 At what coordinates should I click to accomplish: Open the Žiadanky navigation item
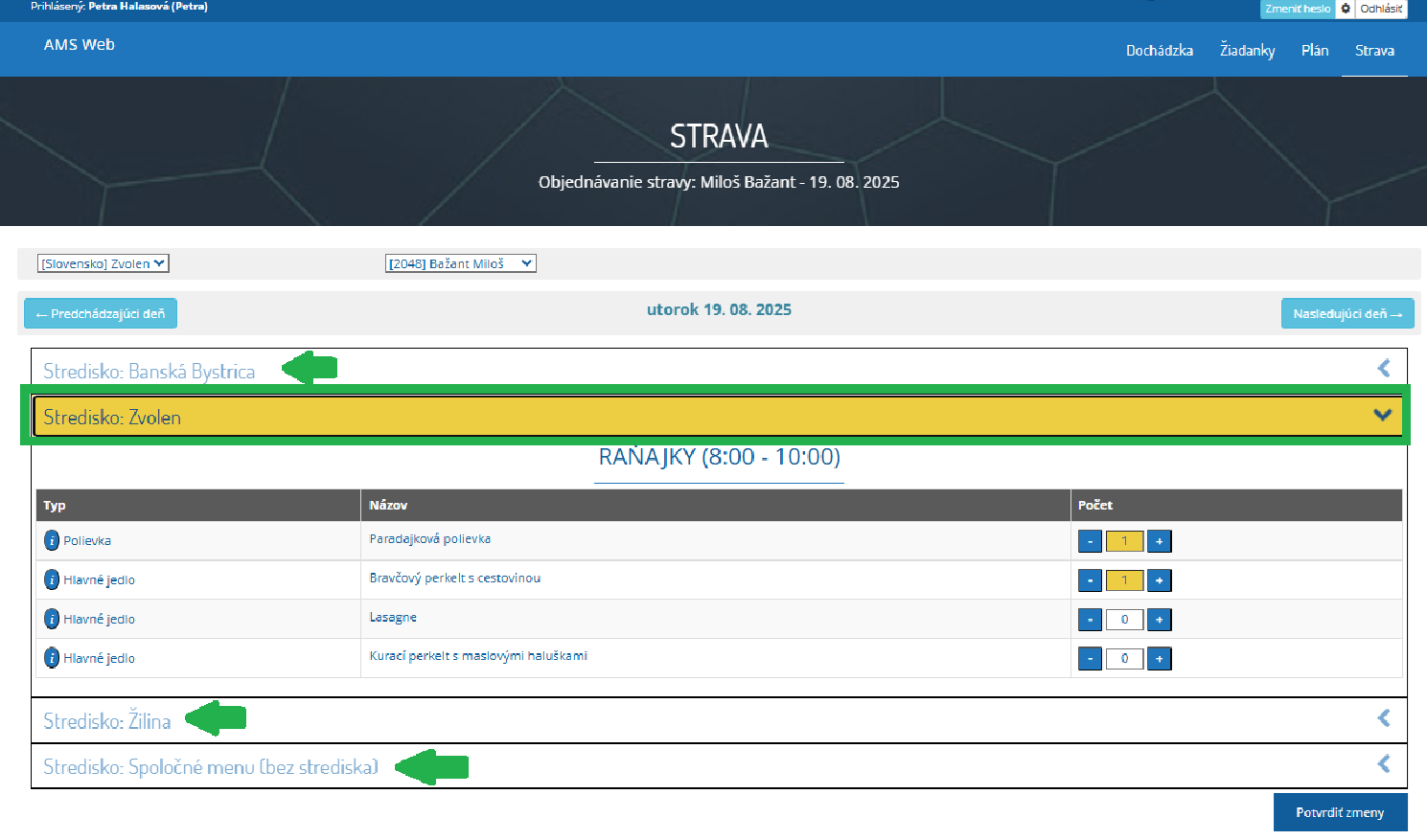coord(1247,50)
